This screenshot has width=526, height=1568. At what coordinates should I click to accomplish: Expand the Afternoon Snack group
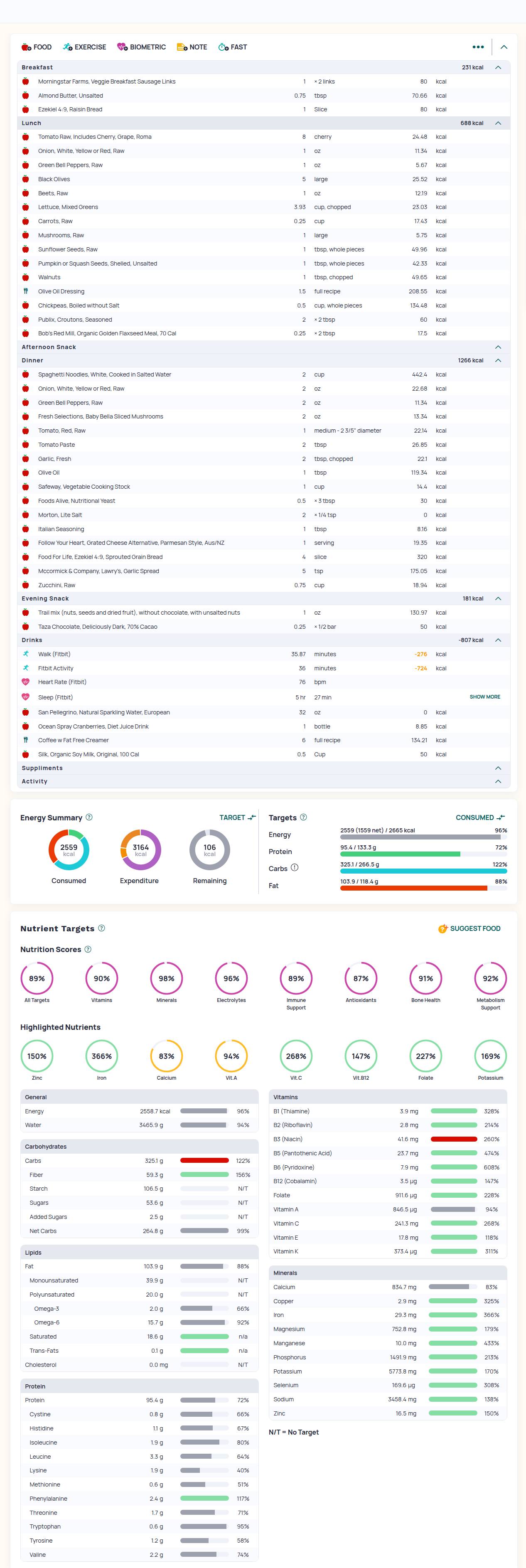click(498, 347)
